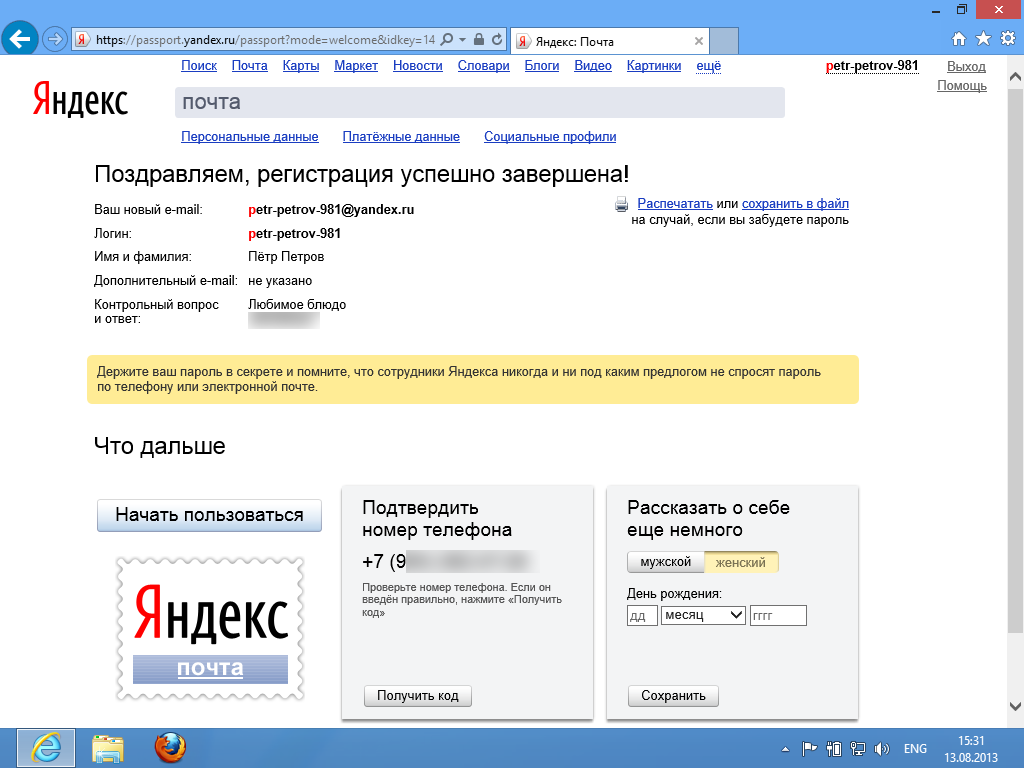1024x768 pixels.
Task: Click the search magnifier in address bar
Action: pyautogui.click(x=447, y=39)
